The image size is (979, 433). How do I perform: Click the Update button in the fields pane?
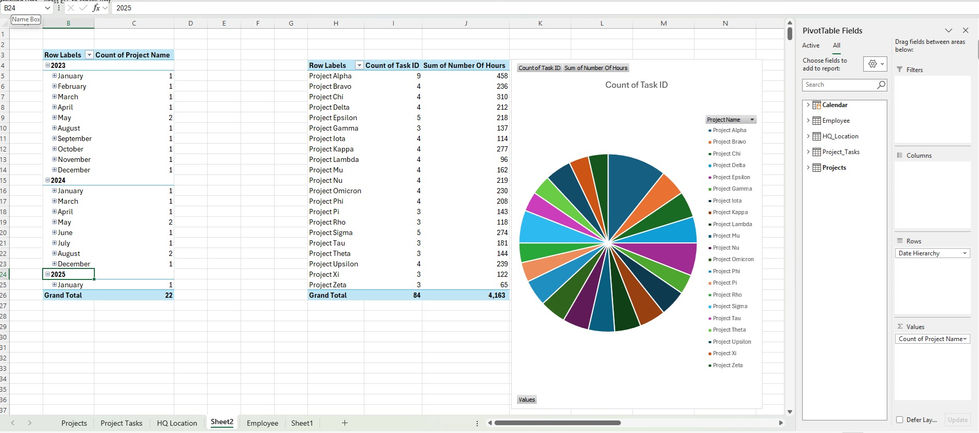point(957,420)
